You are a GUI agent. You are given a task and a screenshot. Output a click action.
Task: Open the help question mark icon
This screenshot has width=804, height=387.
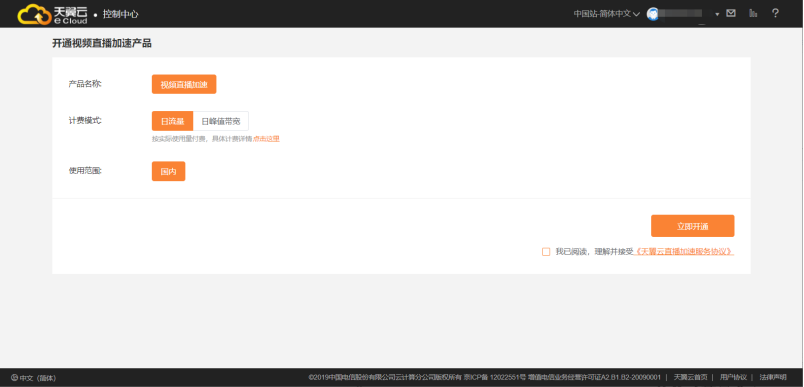(x=775, y=13)
